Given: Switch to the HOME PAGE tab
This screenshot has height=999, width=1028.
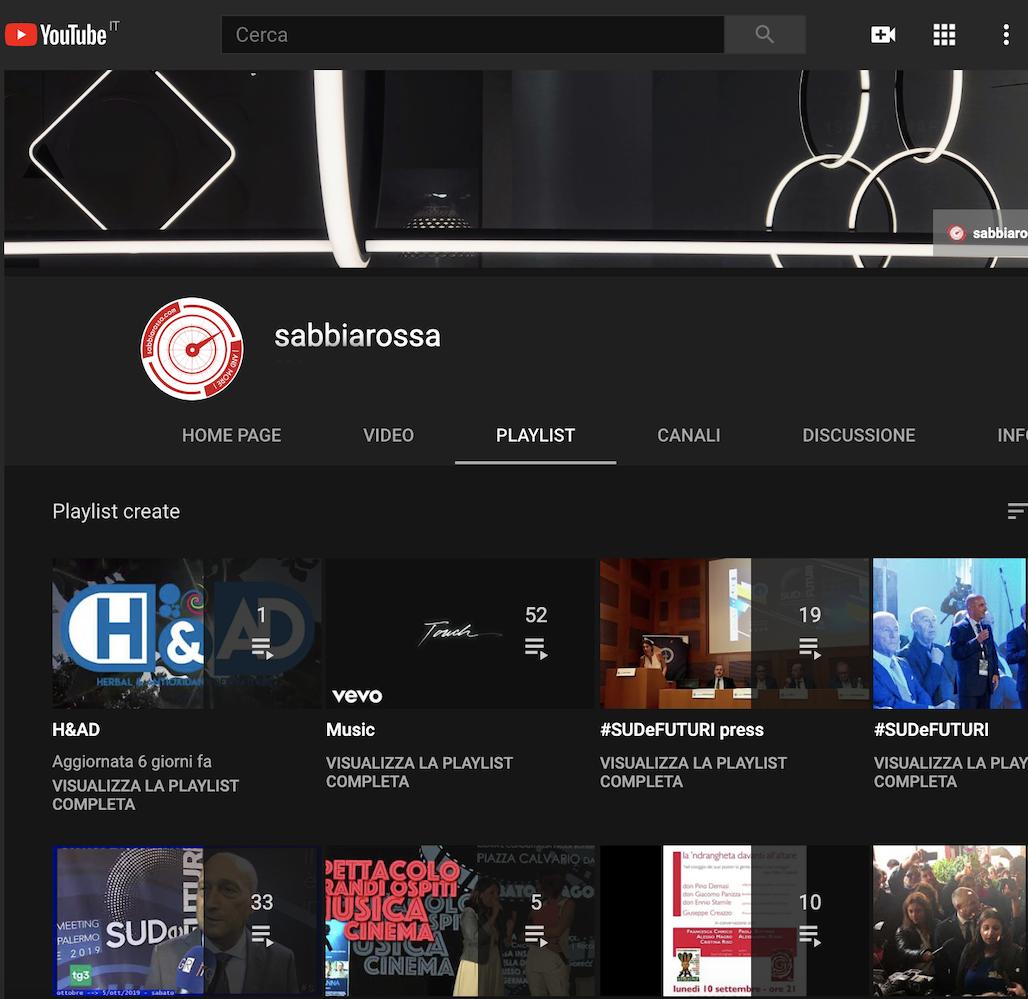Looking at the screenshot, I should pyautogui.click(x=231, y=435).
